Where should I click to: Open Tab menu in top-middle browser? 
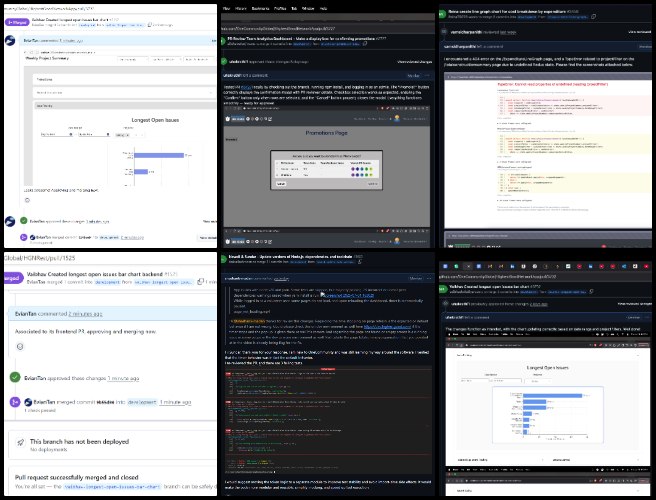(294, 8)
